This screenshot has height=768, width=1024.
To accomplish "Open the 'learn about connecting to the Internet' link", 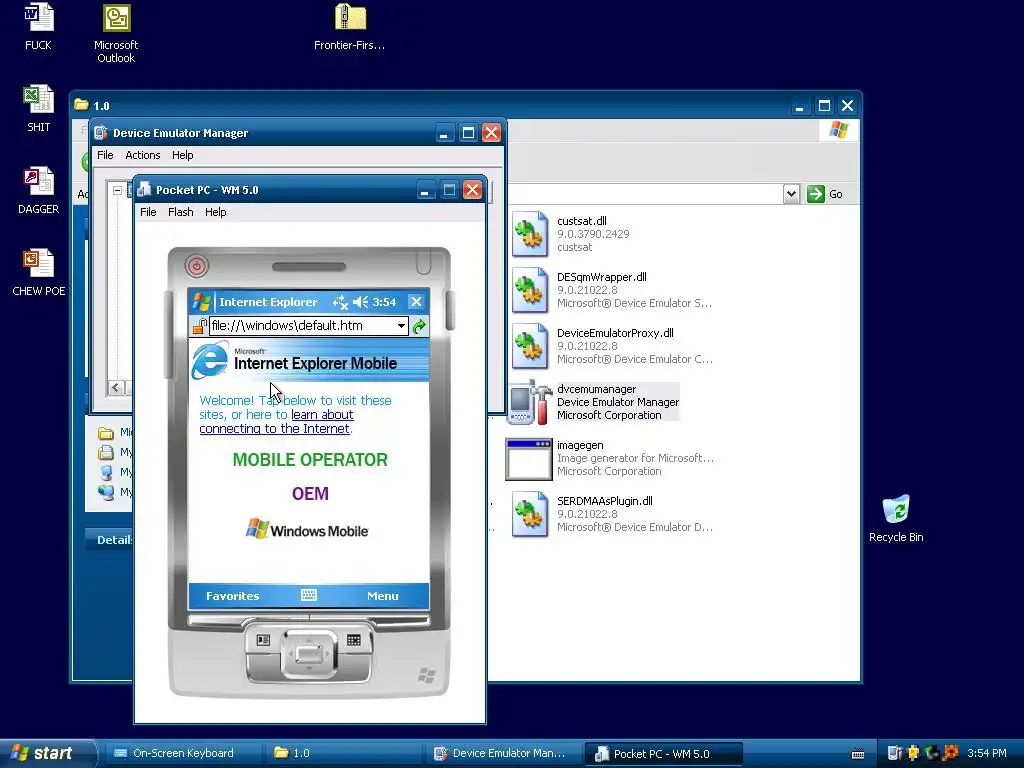I will coord(277,421).
